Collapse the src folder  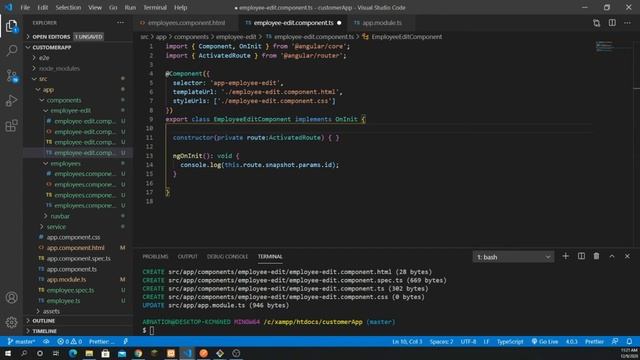42,79
